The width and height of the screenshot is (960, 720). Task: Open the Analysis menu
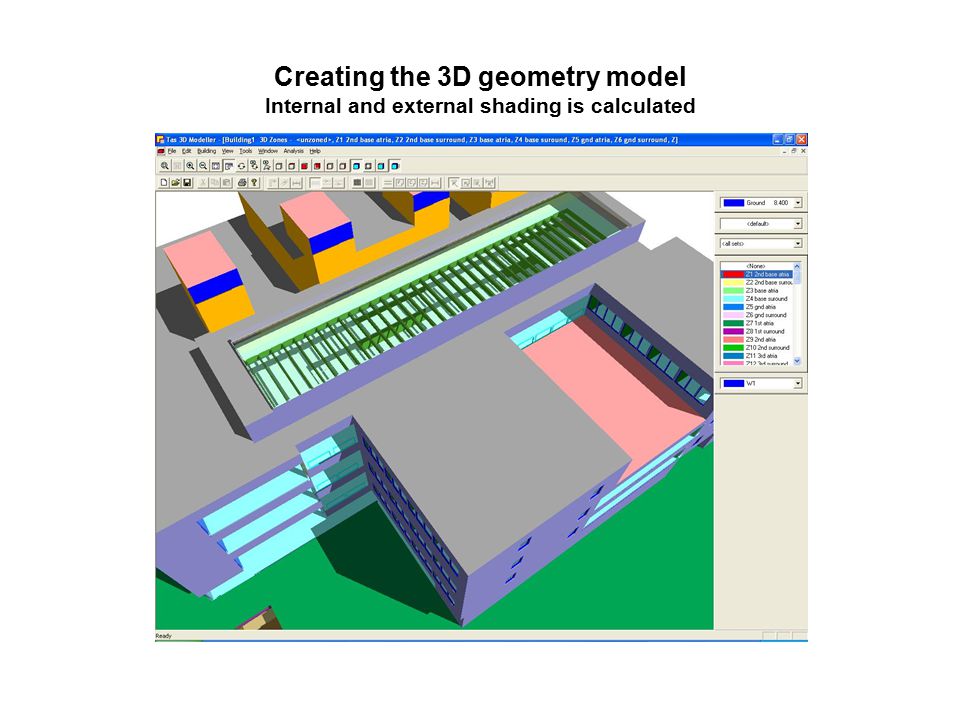click(x=293, y=151)
